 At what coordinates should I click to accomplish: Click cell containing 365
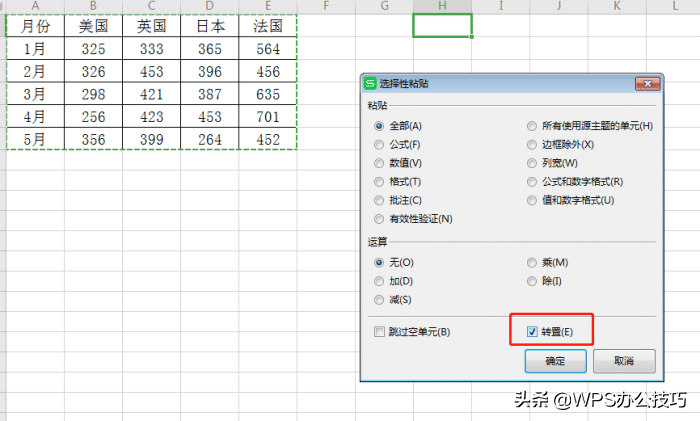(x=210, y=48)
